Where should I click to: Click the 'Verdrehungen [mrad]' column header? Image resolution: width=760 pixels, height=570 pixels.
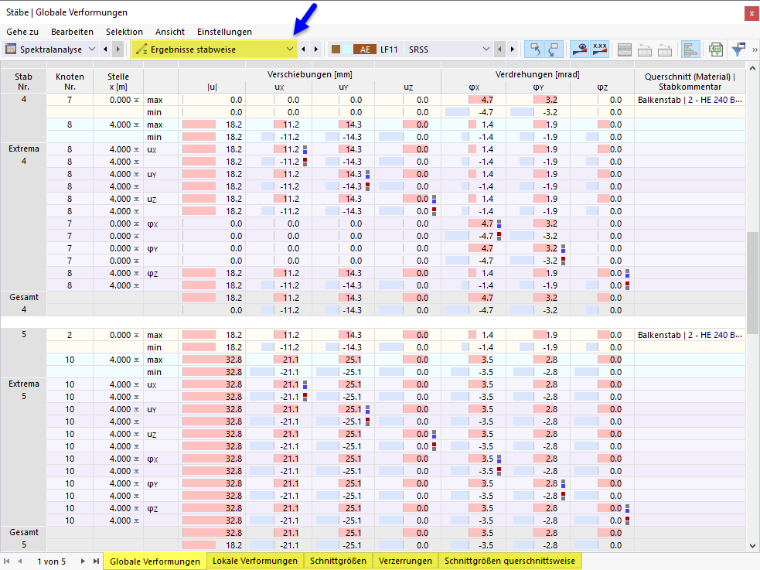tap(538, 75)
